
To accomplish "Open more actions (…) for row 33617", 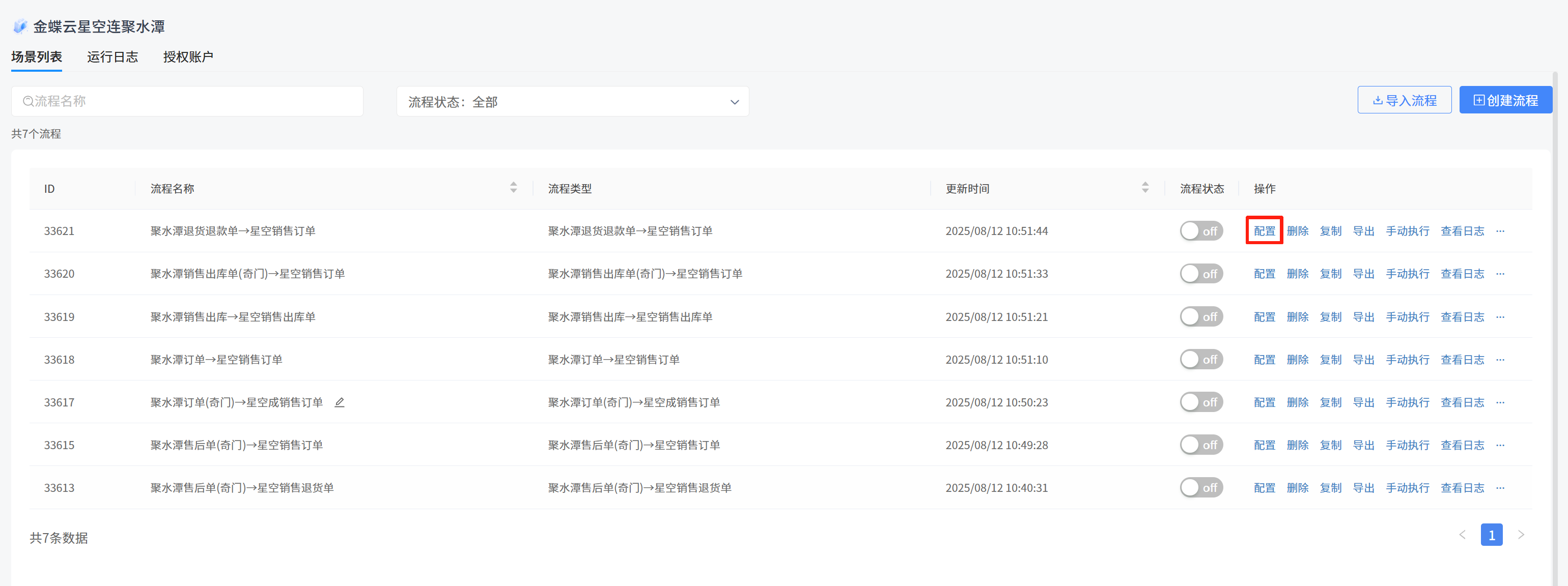I will click(1500, 402).
